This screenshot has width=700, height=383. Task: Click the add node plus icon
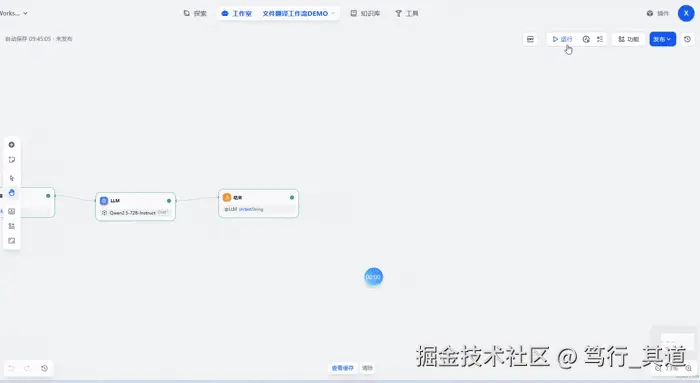[x=12, y=145]
